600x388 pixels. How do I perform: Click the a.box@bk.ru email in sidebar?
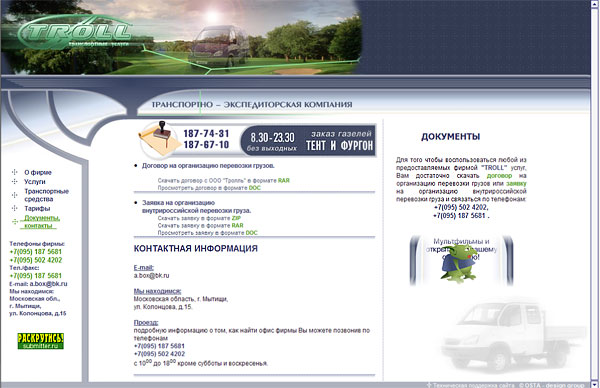pyautogui.click(x=48, y=284)
